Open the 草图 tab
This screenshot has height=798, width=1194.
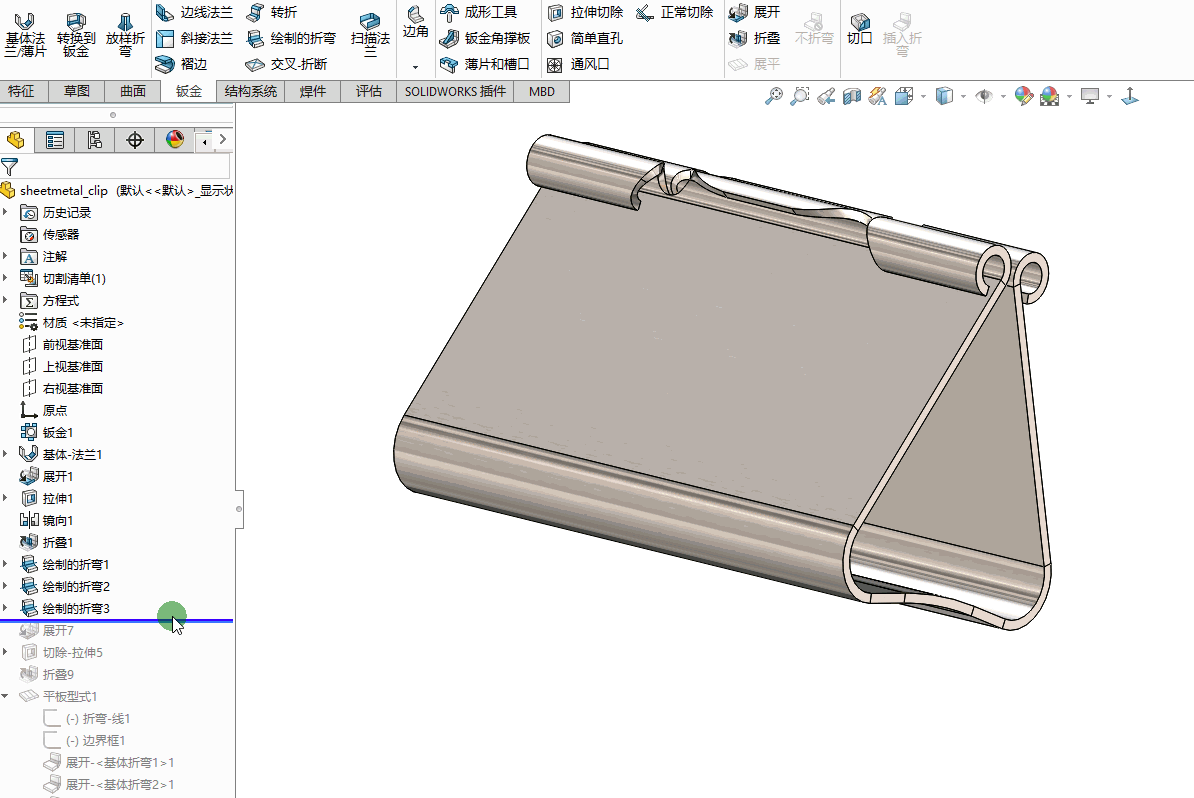77,91
